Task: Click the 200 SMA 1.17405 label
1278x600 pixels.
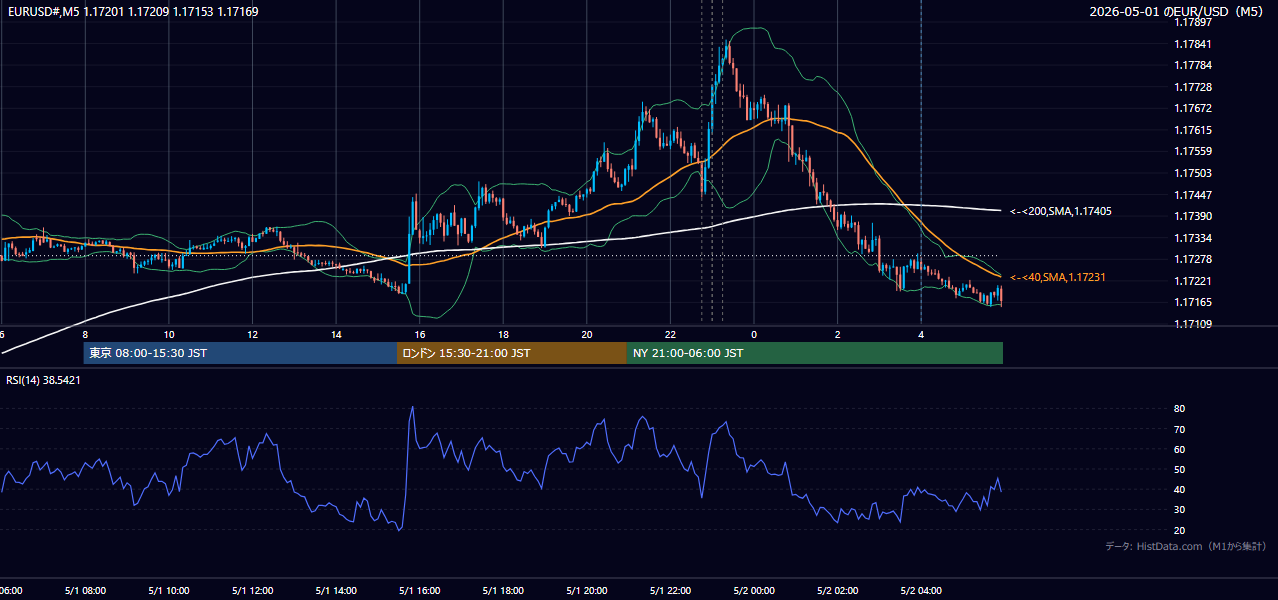Action: (x=1061, y=211)
